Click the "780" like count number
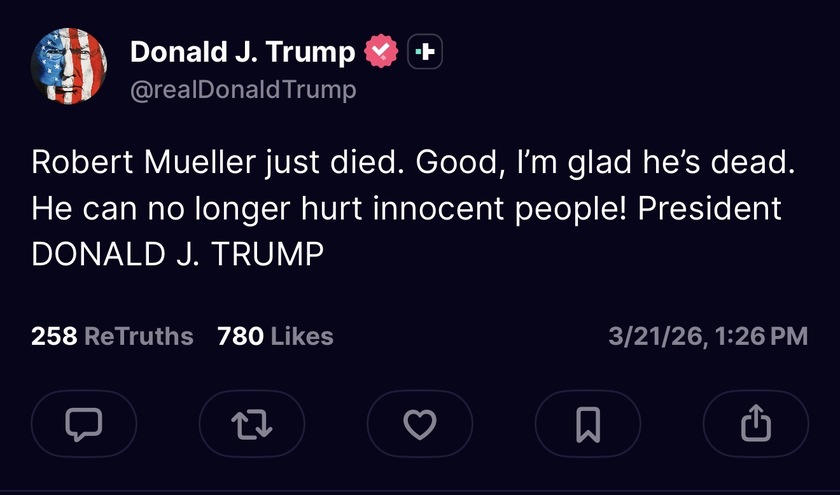Screen dimensions: 840x495 pos(240,336)
